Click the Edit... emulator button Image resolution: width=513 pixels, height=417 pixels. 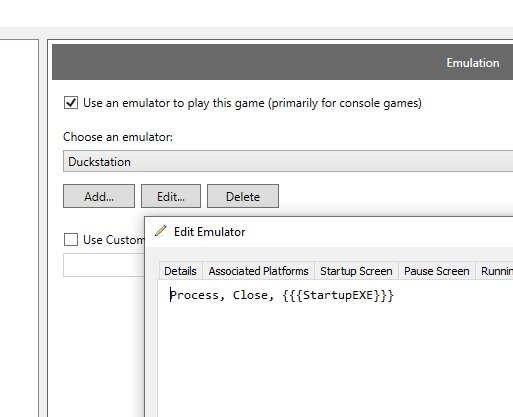coord(171,196)
